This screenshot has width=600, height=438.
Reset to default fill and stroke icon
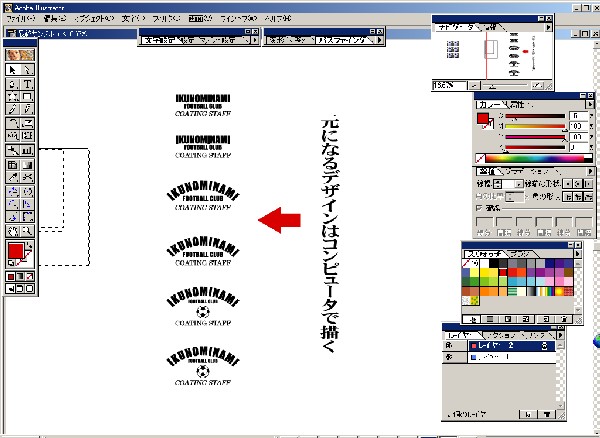11,263
